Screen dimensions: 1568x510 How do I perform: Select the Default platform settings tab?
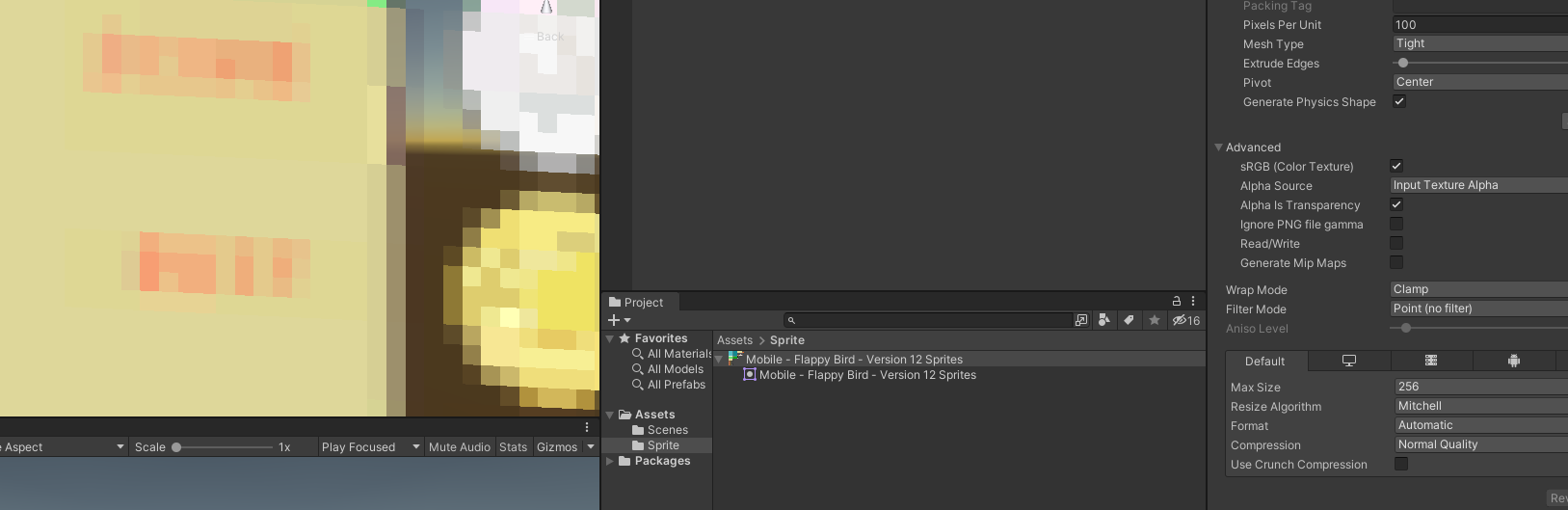click(1264, 362)
